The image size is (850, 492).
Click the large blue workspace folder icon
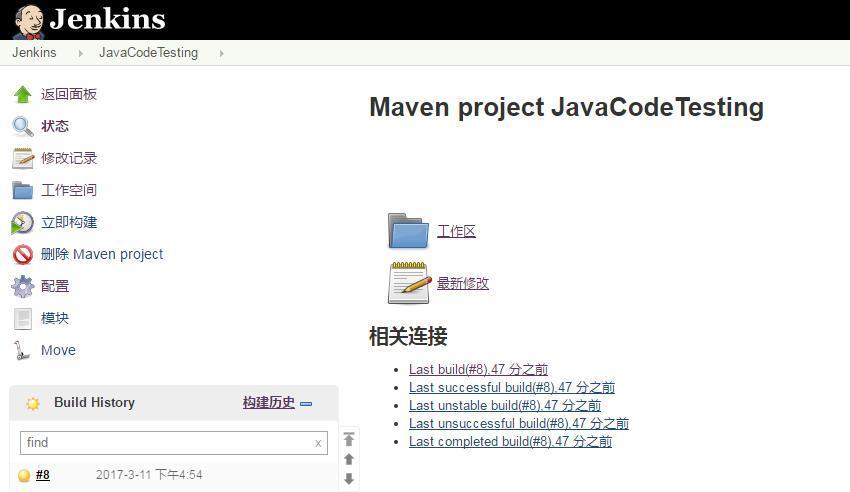408,231
